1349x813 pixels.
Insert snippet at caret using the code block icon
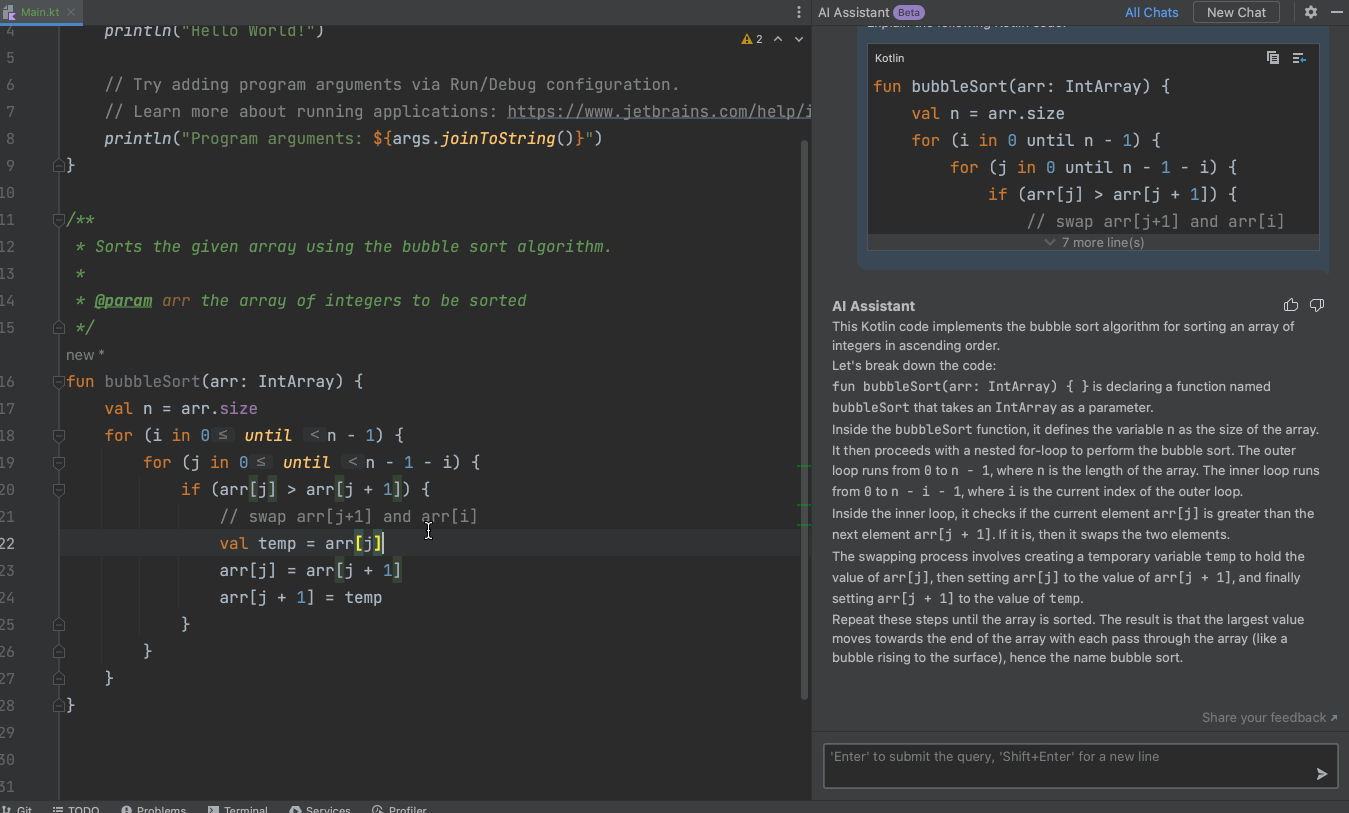pyautogui.click(x=1299, y=58)
